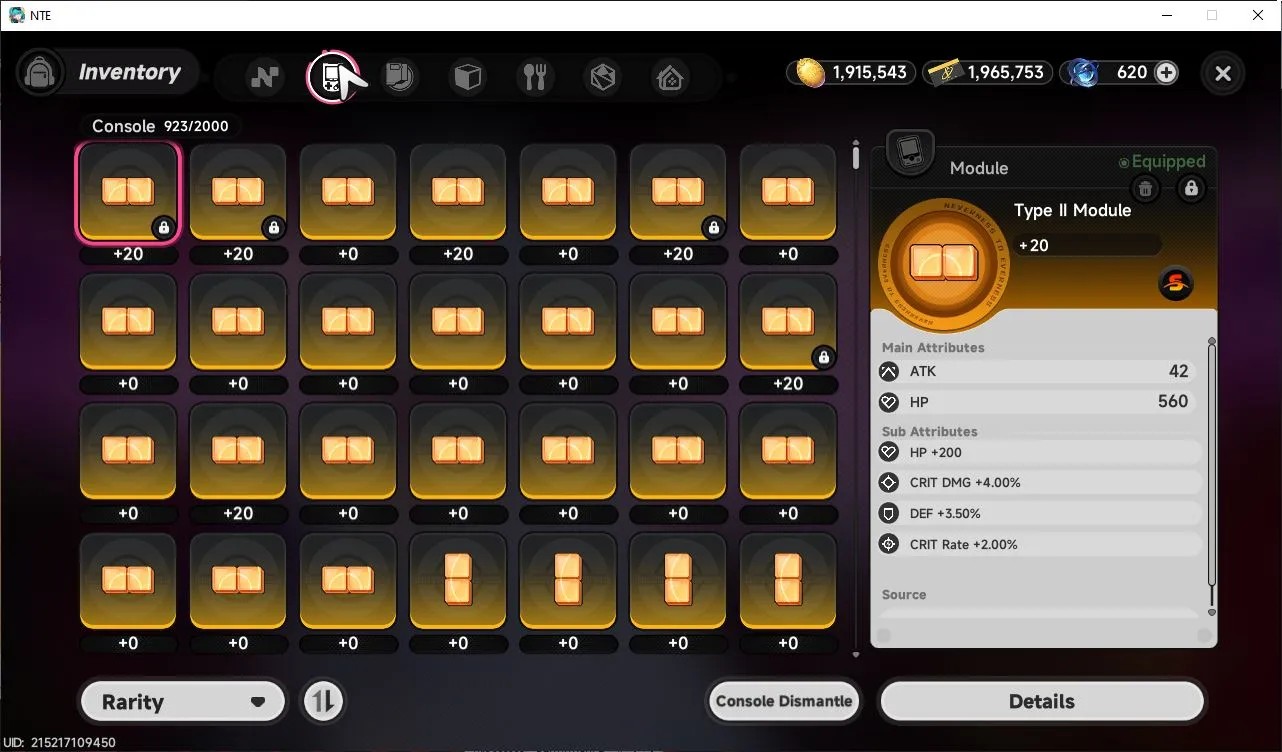Select the sixth locked module in first row
The width and height of the screenshot is (1282, 752).
pyautogui.click(x=678, y=193)
